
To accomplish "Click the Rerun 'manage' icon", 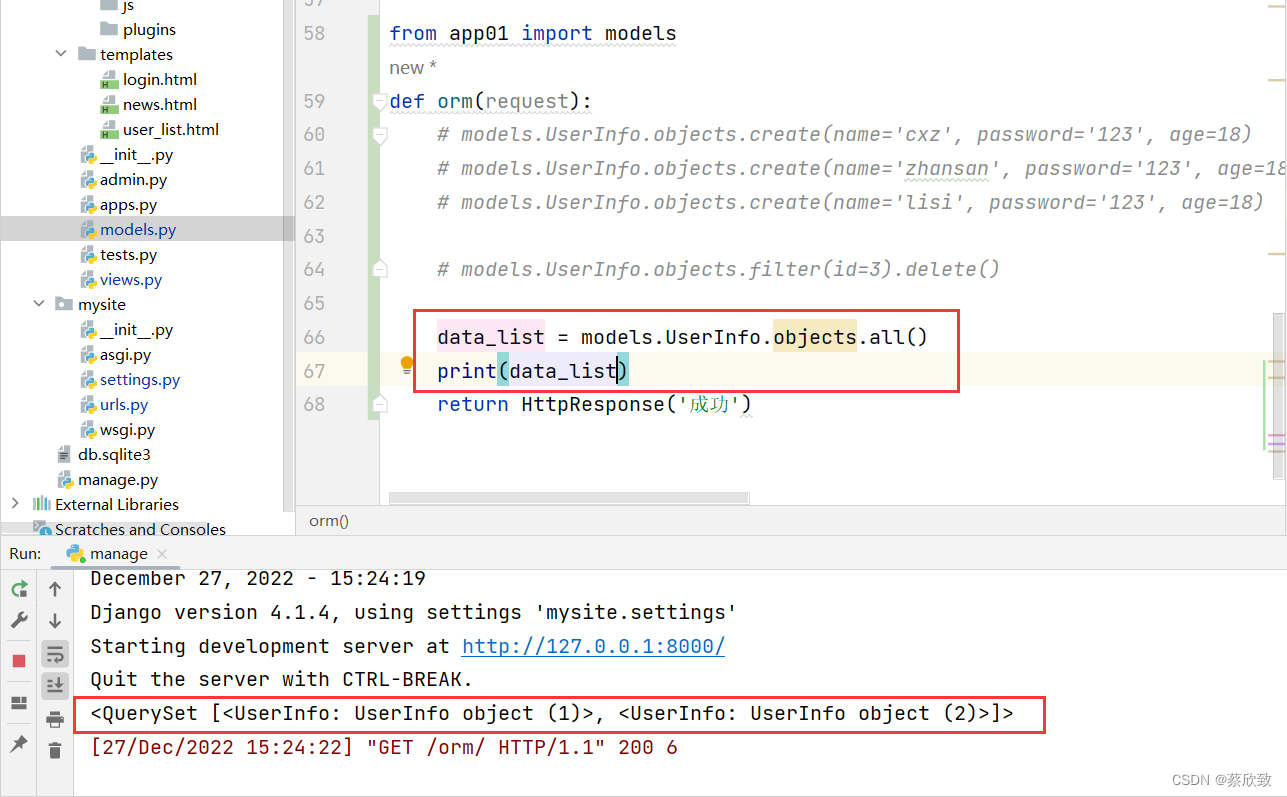I will coord(19,589).
